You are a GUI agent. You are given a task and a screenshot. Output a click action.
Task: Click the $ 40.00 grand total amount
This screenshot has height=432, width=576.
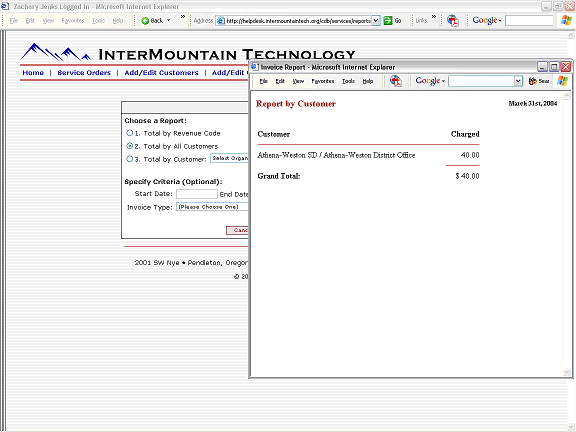pos(467,176)
